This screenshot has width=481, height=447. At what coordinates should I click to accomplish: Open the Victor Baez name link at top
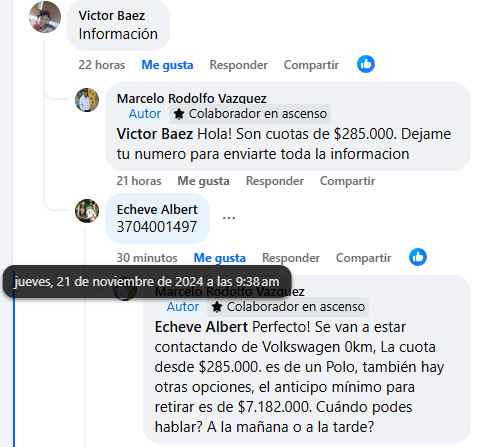click(x=112, y=16)
